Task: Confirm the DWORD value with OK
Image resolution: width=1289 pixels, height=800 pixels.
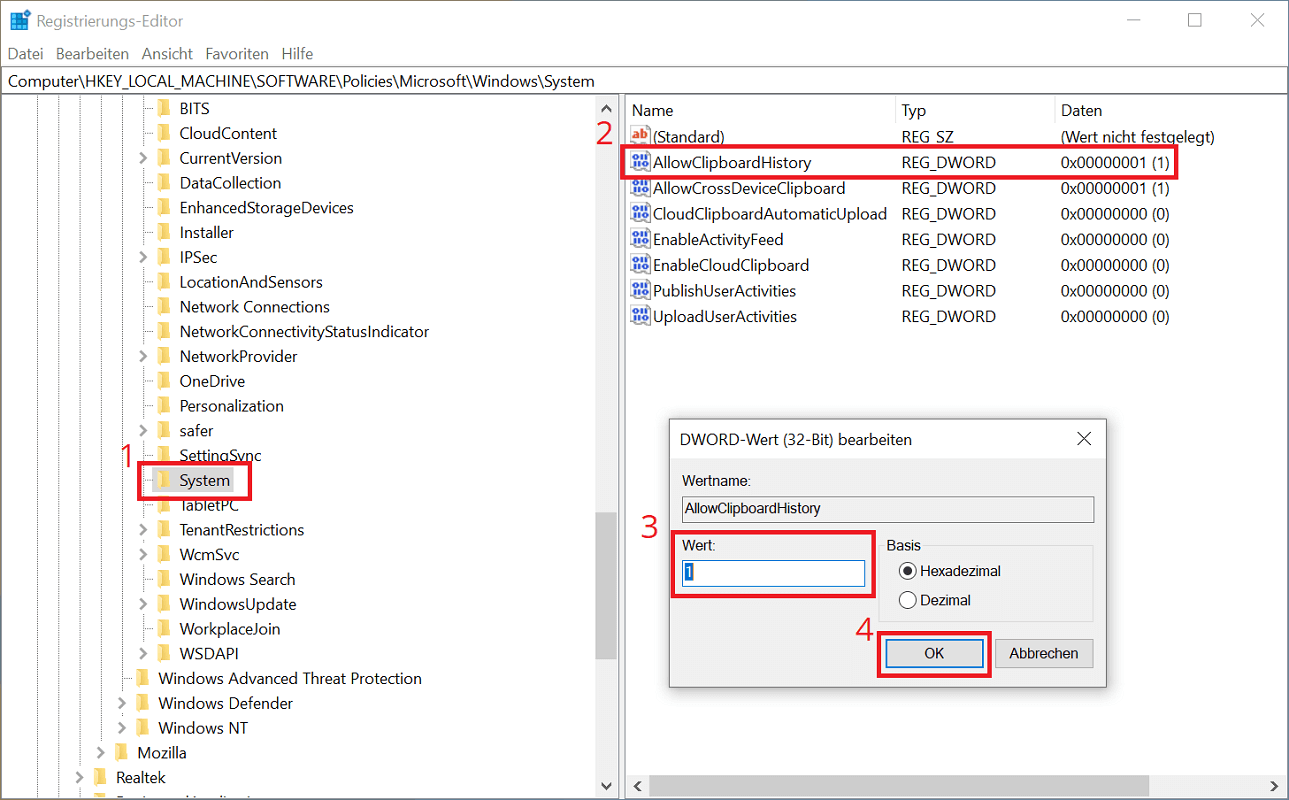Action: [934, 653]
